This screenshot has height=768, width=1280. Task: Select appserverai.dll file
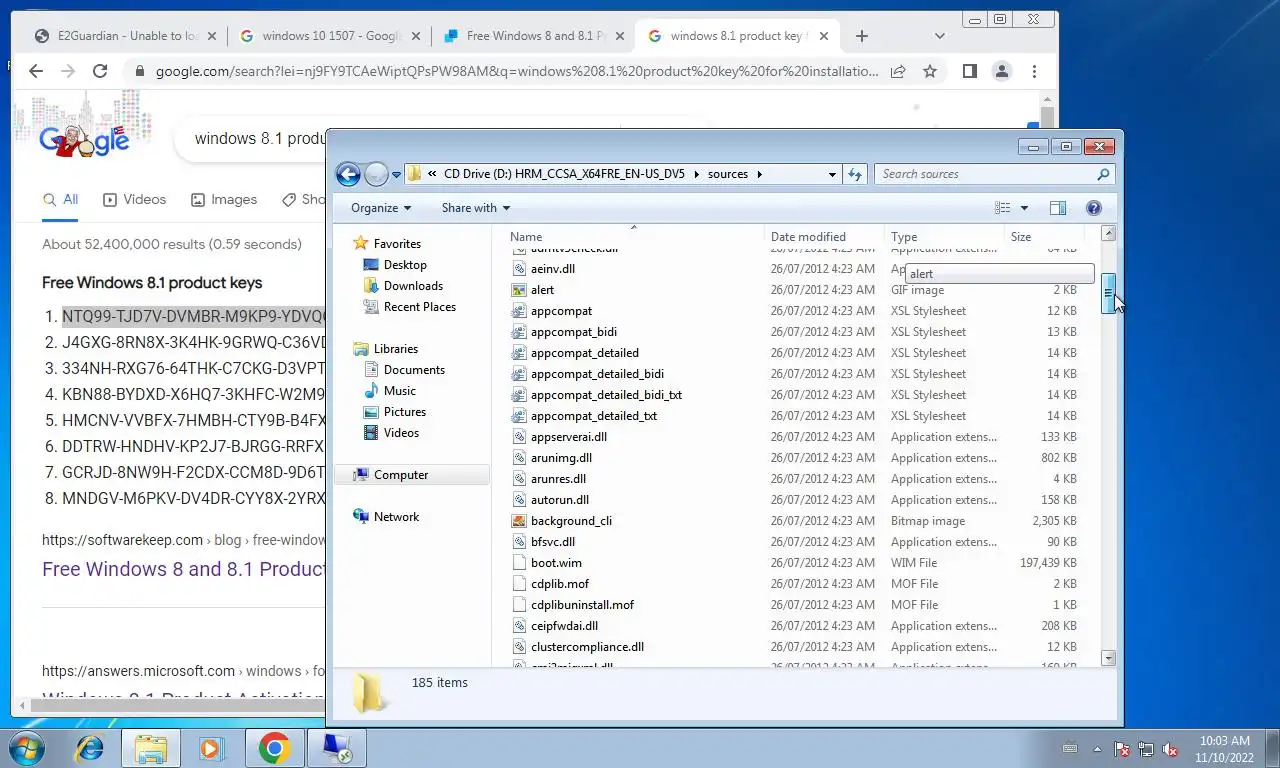569,437
